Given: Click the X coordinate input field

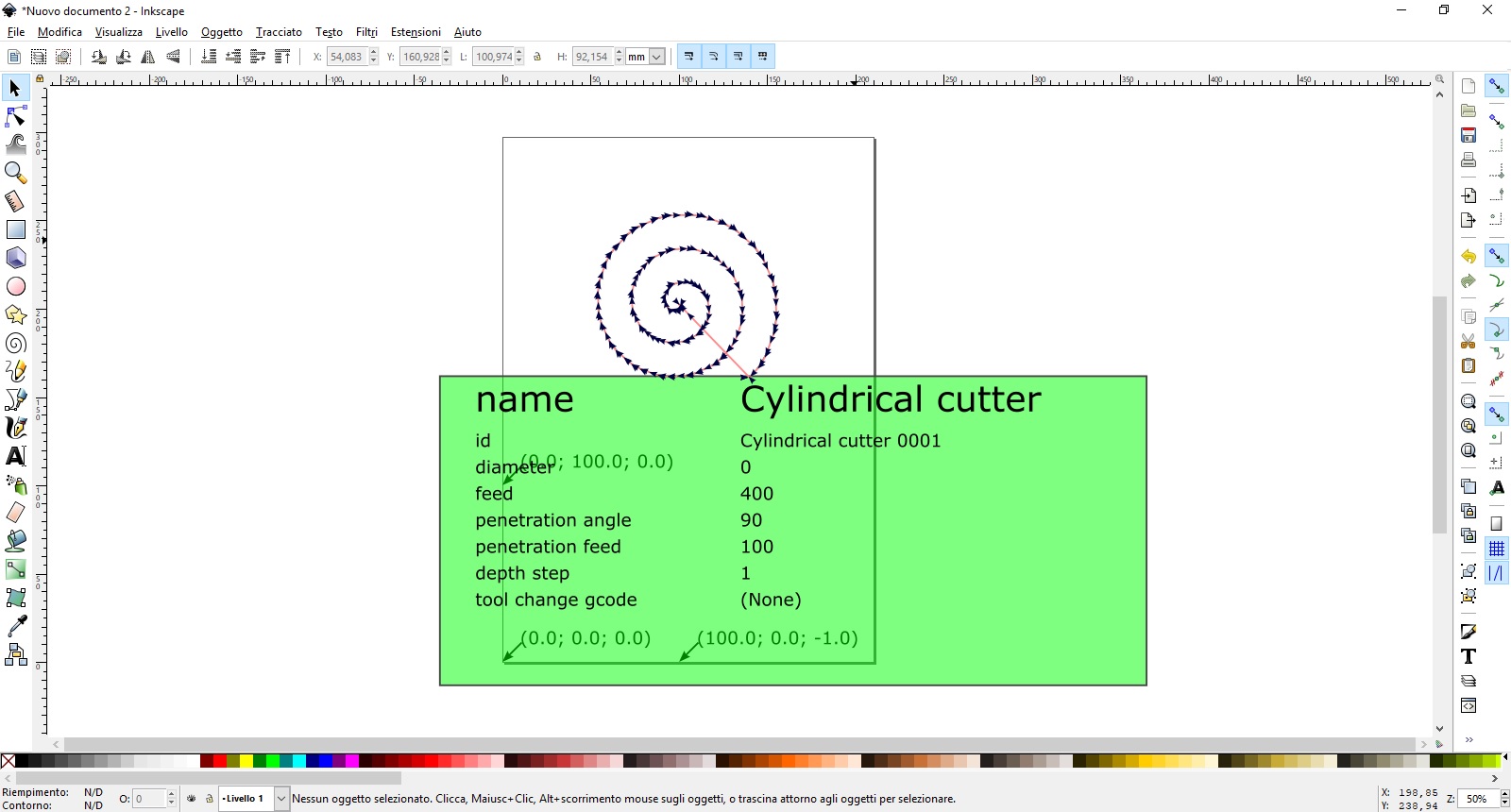Looking at the screenshot, I should [x=347, y=57].
